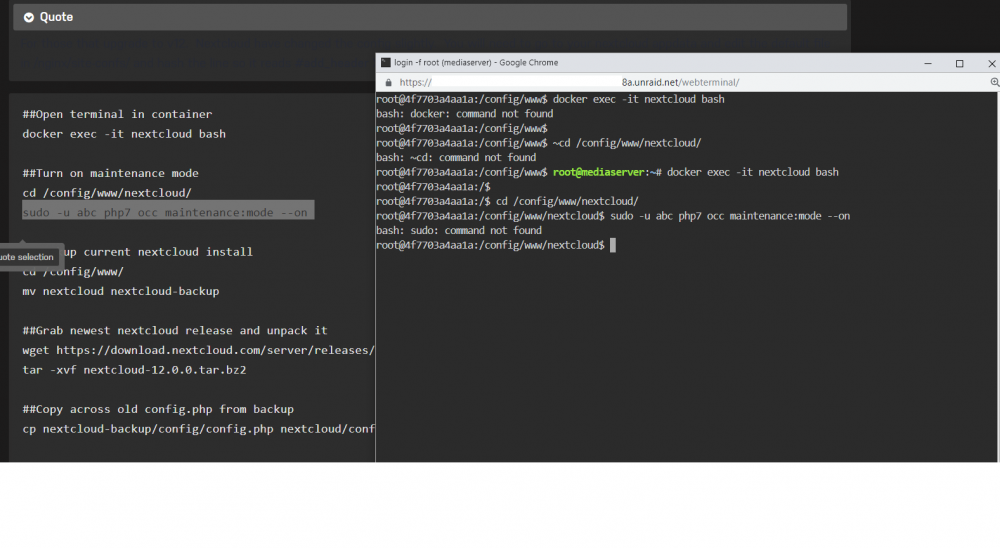This screenshot has height=548, width=1000.
Task: Click the padlock icon in the address bar
Action: (x=388, y=82)
